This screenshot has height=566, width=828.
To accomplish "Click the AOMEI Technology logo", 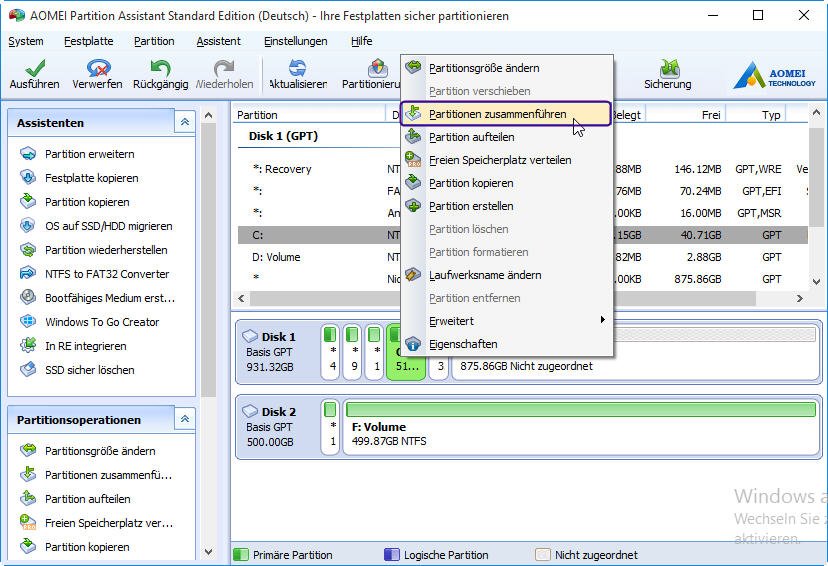I will click(x=774, y=74).
